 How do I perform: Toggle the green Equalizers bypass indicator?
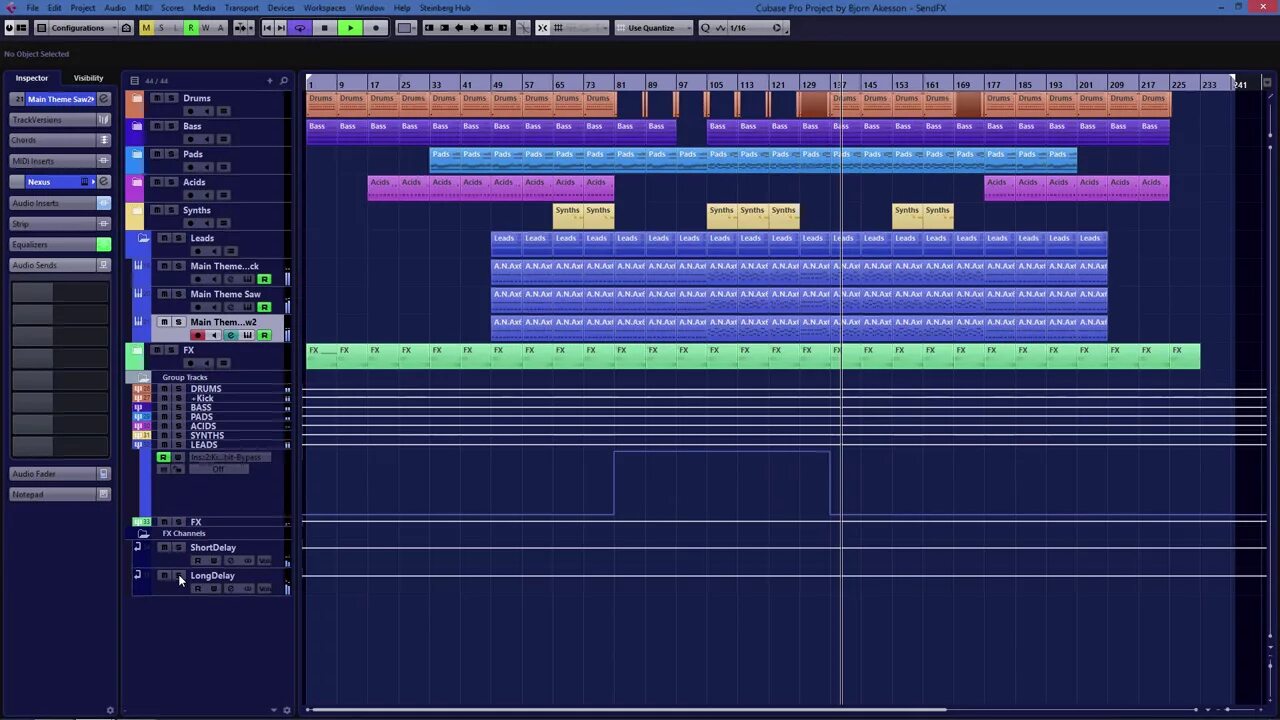[x=103, y=245]
